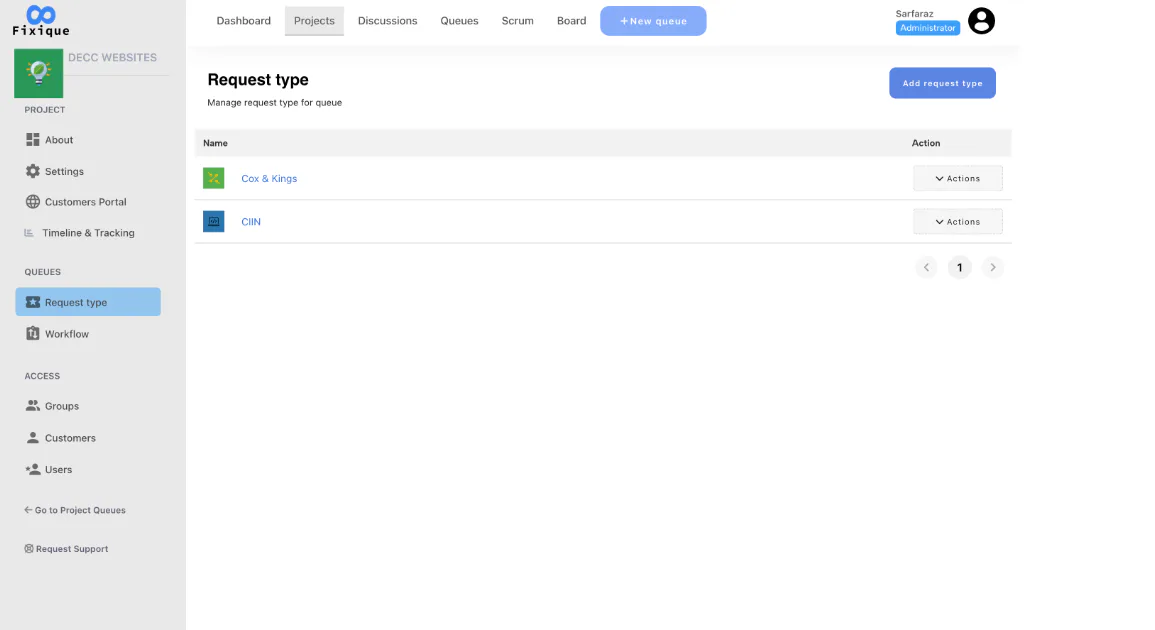The width and height of the screenshot is (1155, 630).
Task: Click the Cox & Kings green icon
Action: 214,178
